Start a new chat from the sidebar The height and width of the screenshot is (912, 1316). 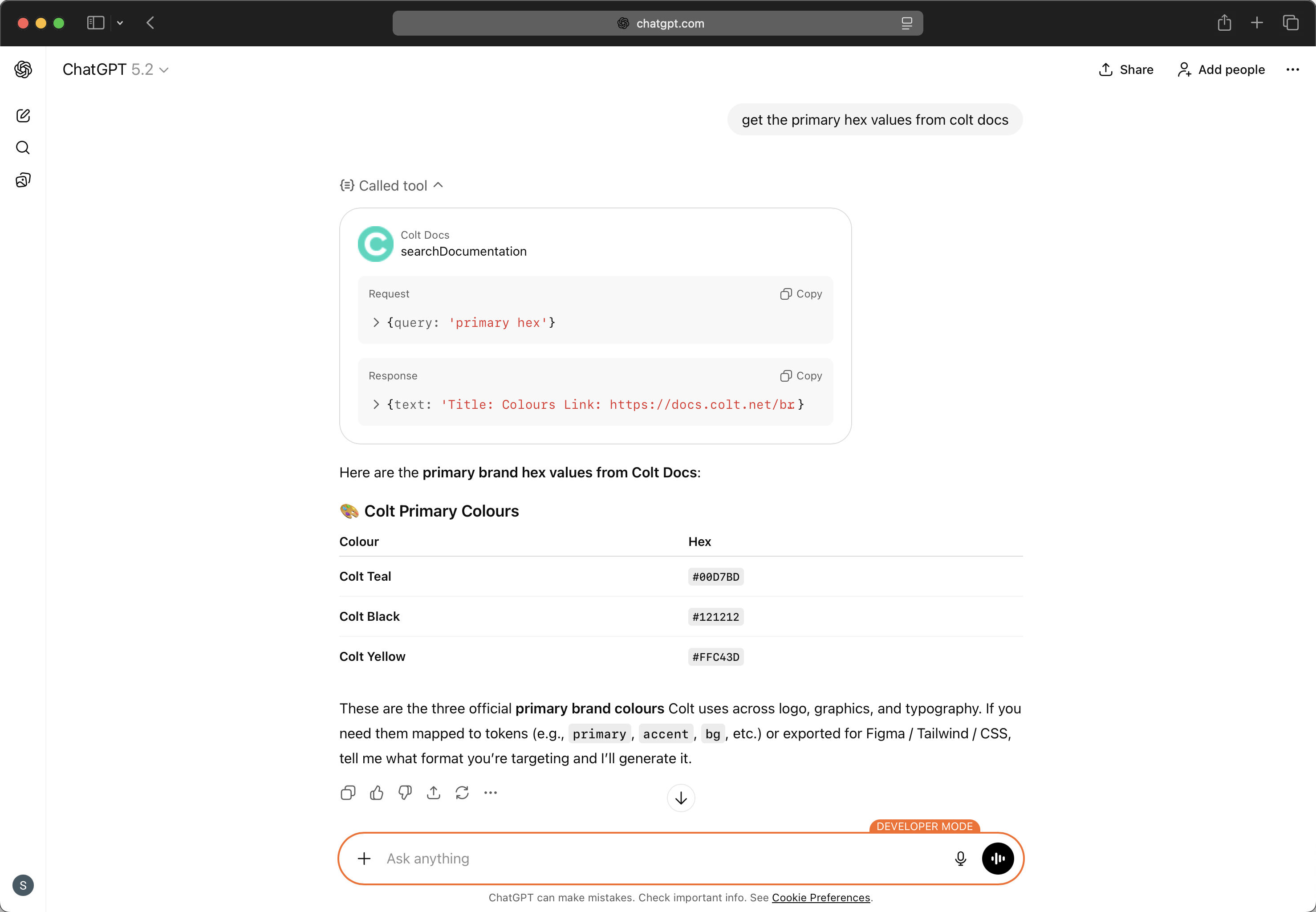click(x=23, y=116)
